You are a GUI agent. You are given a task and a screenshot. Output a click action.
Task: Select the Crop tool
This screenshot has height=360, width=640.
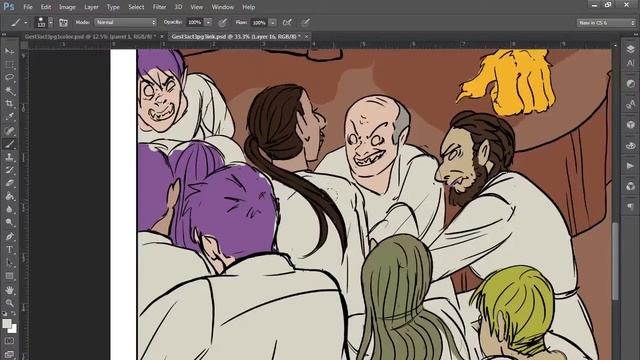(9, 104)
